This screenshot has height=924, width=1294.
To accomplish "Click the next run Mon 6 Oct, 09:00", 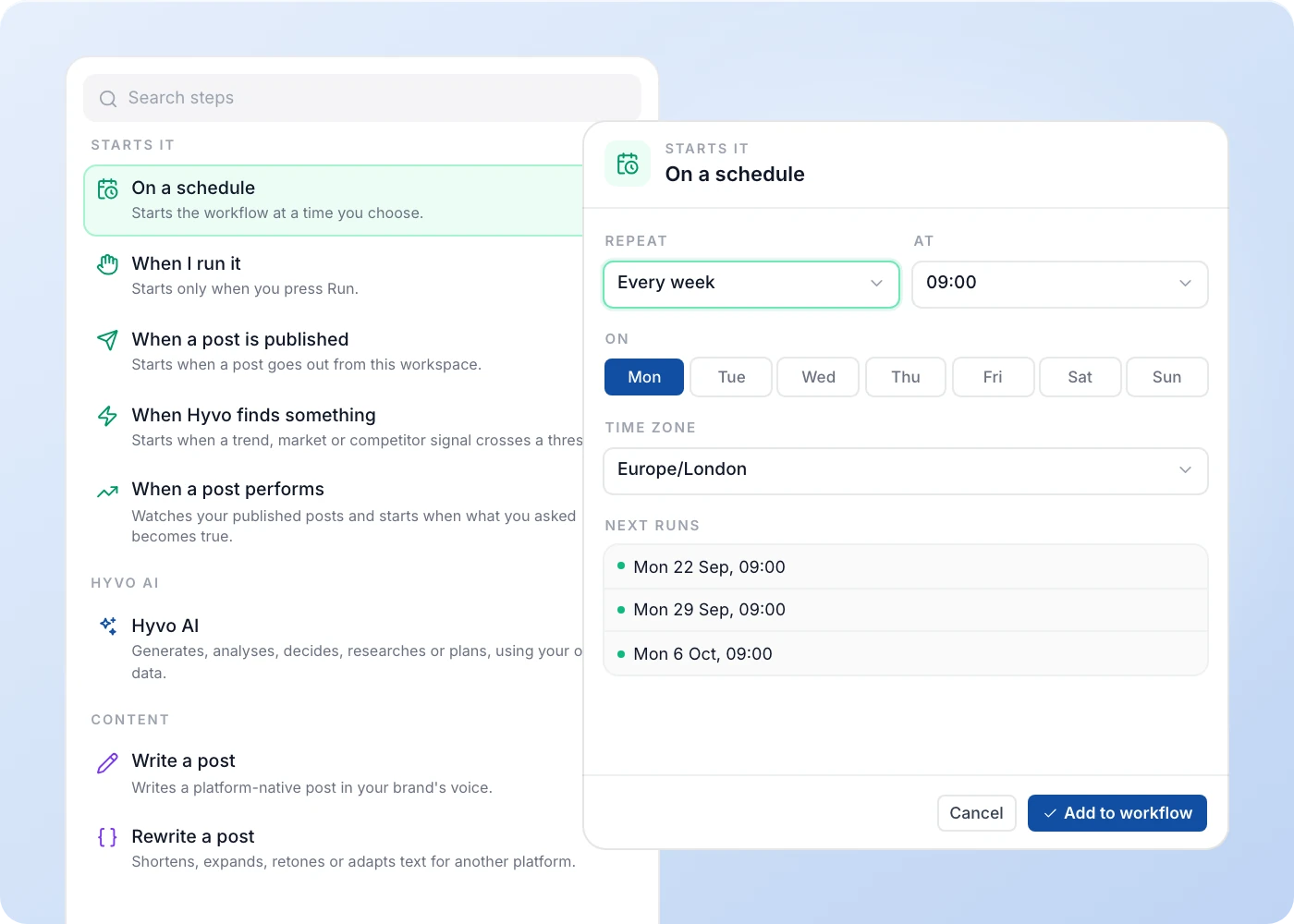I will (906, 654).
